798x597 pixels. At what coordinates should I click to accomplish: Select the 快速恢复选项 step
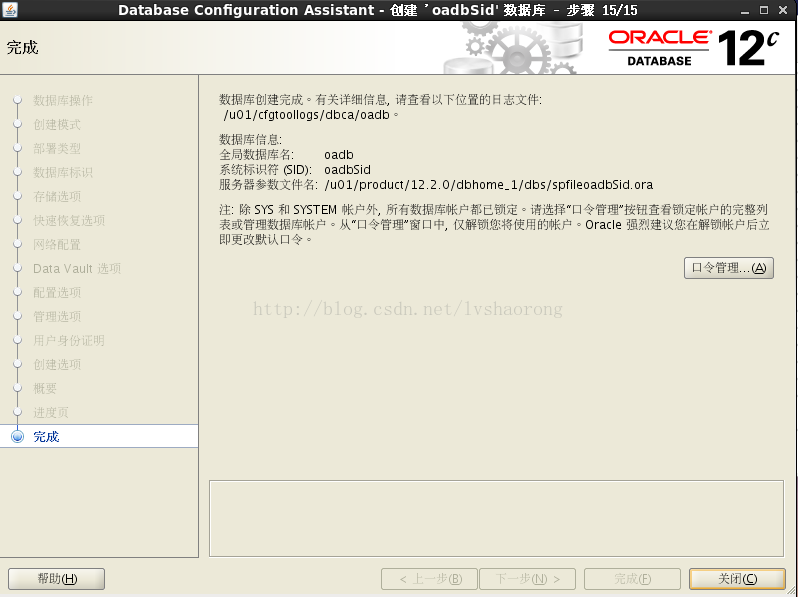pyautogui.click(x=69, y=220)
